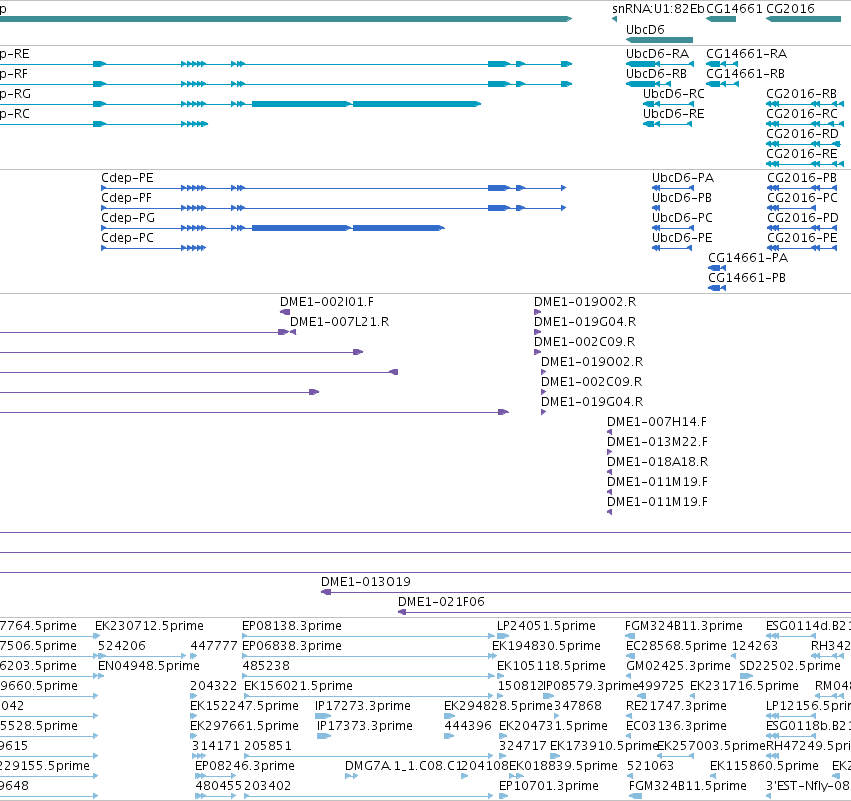Select transcript CG2016-RD

(803, 144)
